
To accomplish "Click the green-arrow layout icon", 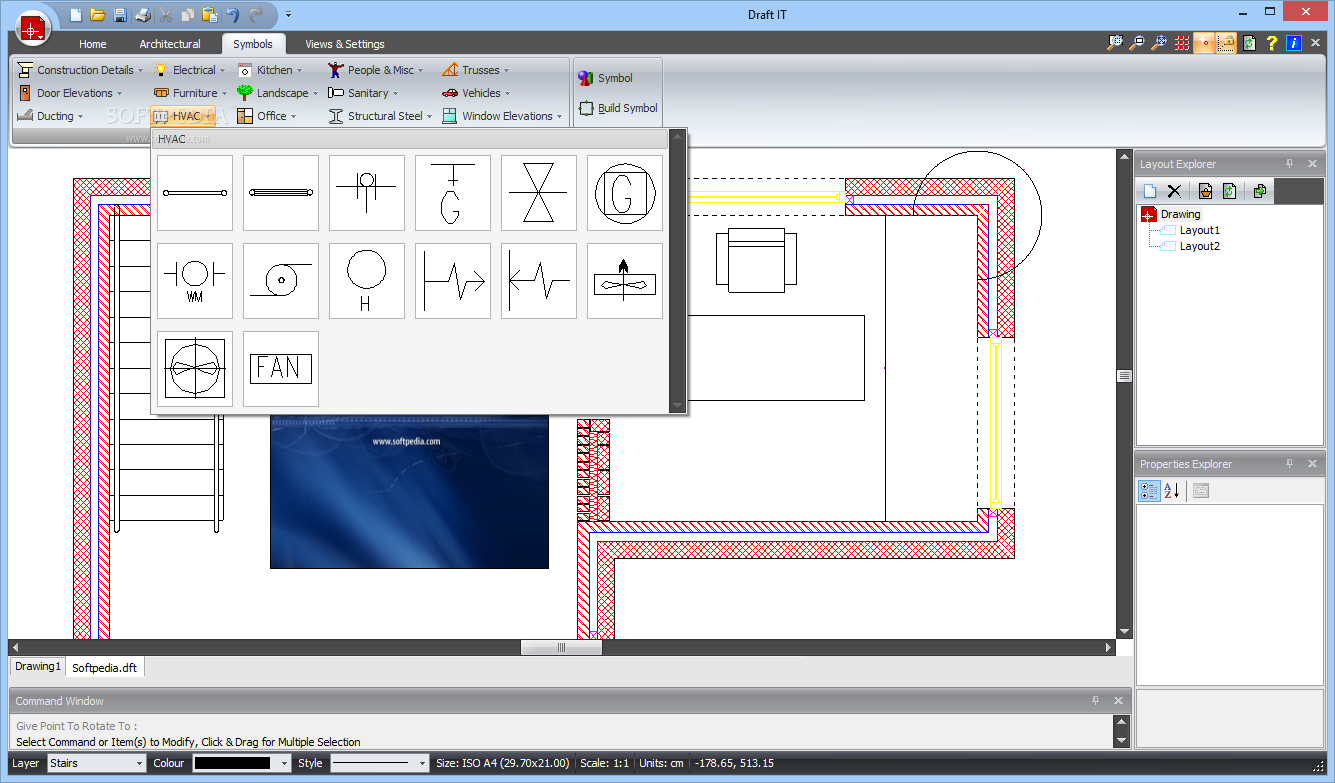I will (x=1259, y=191).
